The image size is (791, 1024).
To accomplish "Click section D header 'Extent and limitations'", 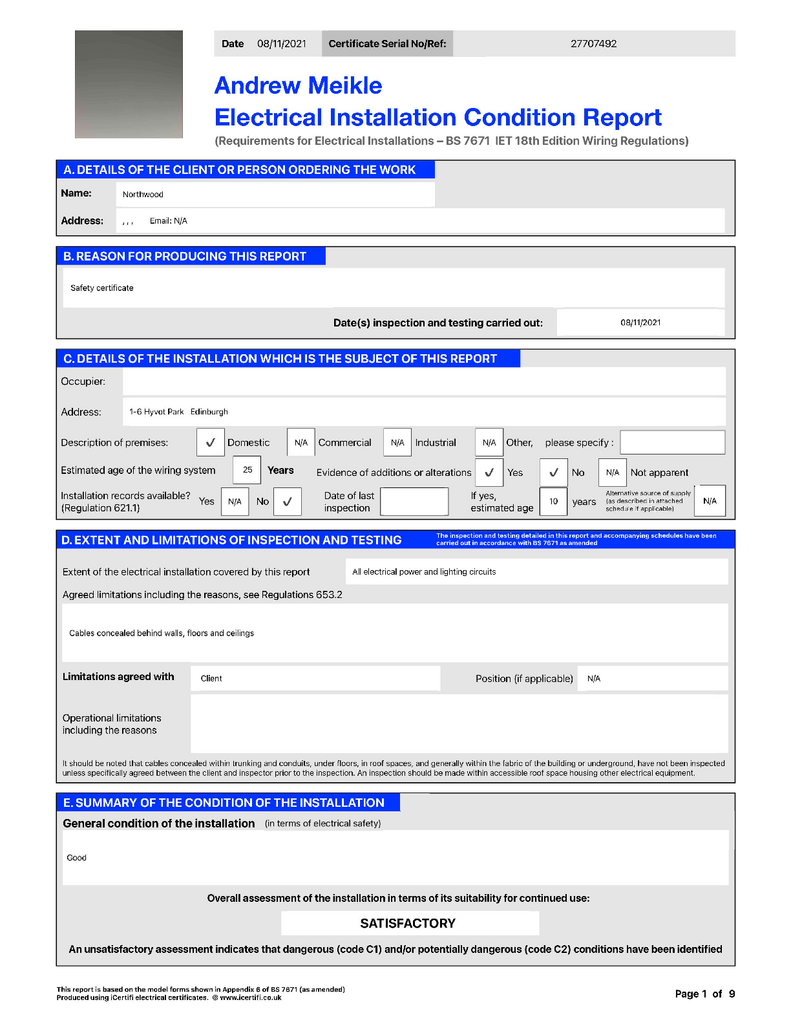I will coord(231,540).
